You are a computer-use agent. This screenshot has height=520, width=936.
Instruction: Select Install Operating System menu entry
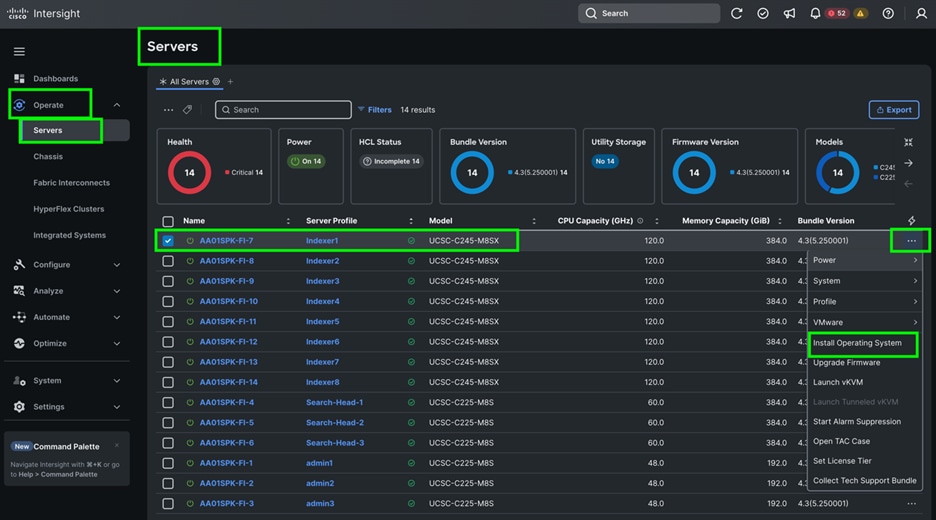857,343
